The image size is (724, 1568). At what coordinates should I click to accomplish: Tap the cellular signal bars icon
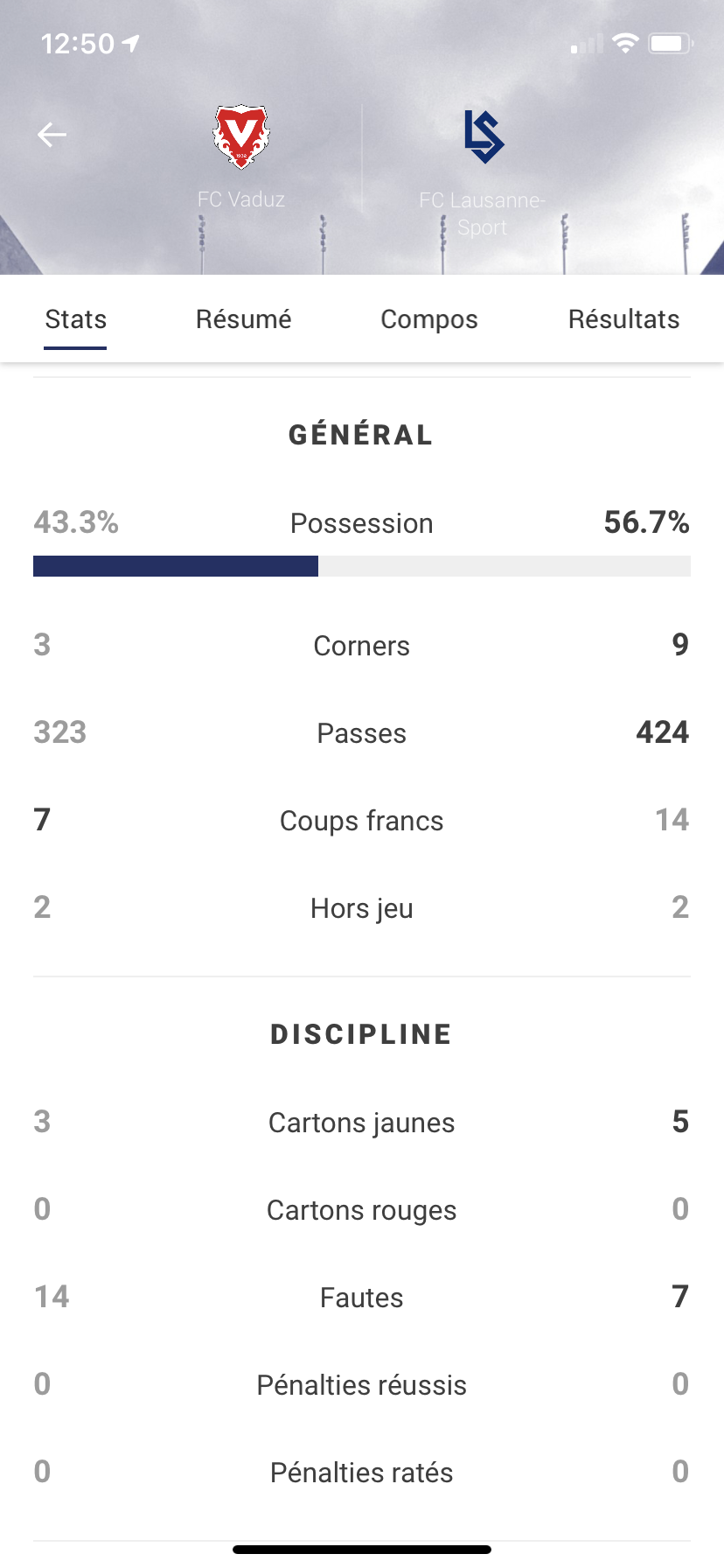pos(587,44)
